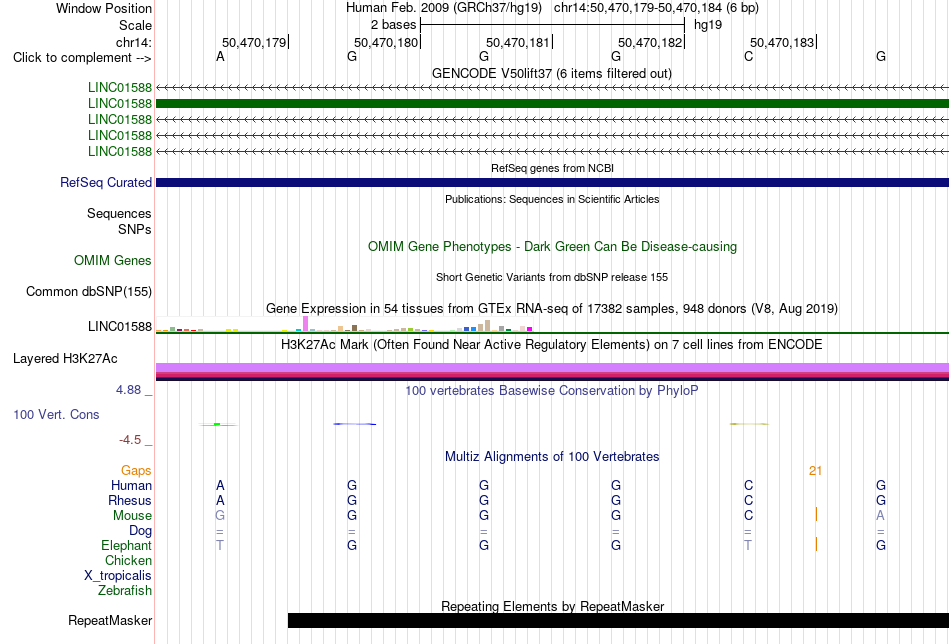
Task: Click the dark blue RefSeq Curated bar
Action: pos(552,182)
